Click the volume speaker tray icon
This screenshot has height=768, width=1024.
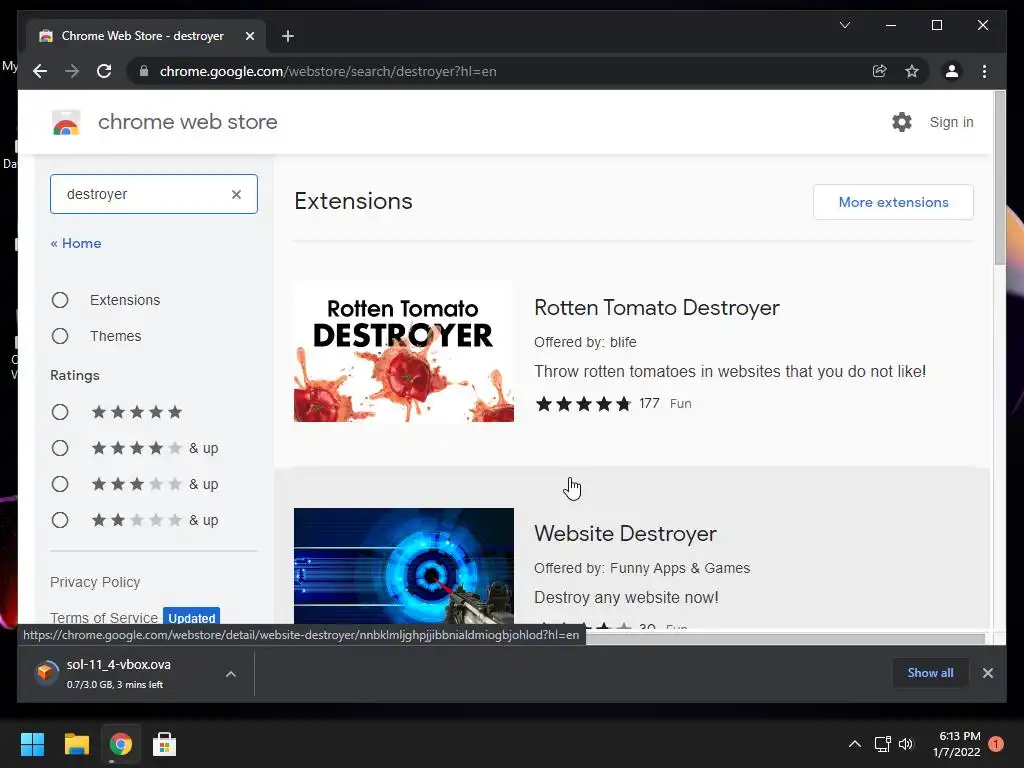[x=906, y=744]
